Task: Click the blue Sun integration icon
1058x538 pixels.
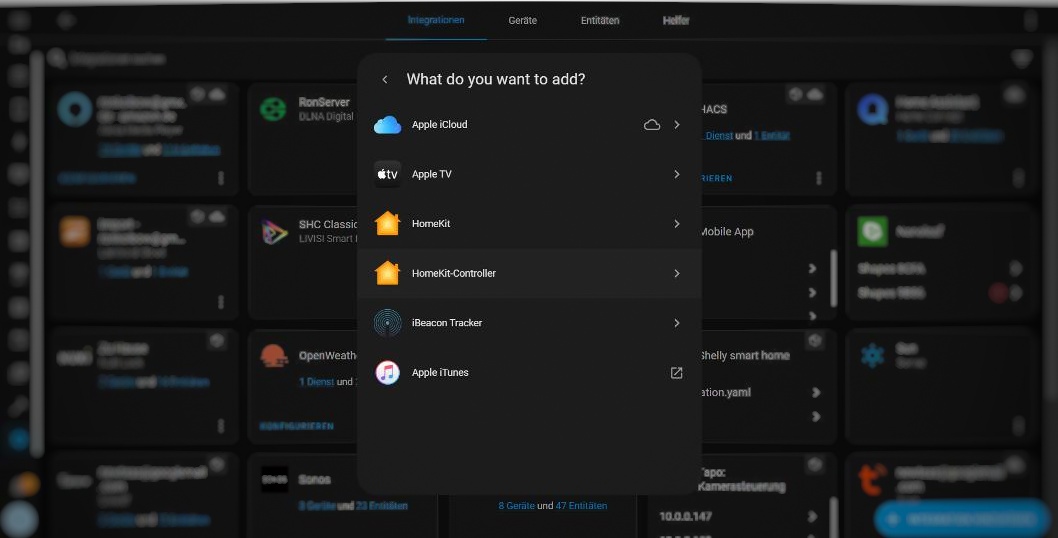Action: [872, 355]
